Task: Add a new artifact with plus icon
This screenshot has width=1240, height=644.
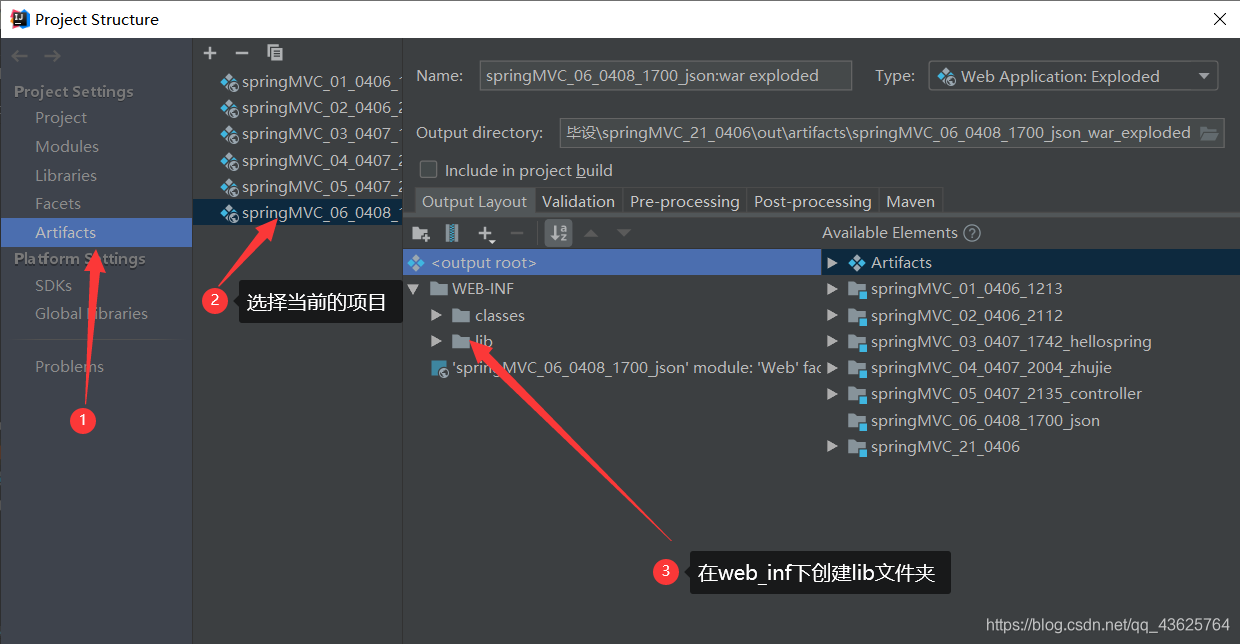Action: pos(209,53)
